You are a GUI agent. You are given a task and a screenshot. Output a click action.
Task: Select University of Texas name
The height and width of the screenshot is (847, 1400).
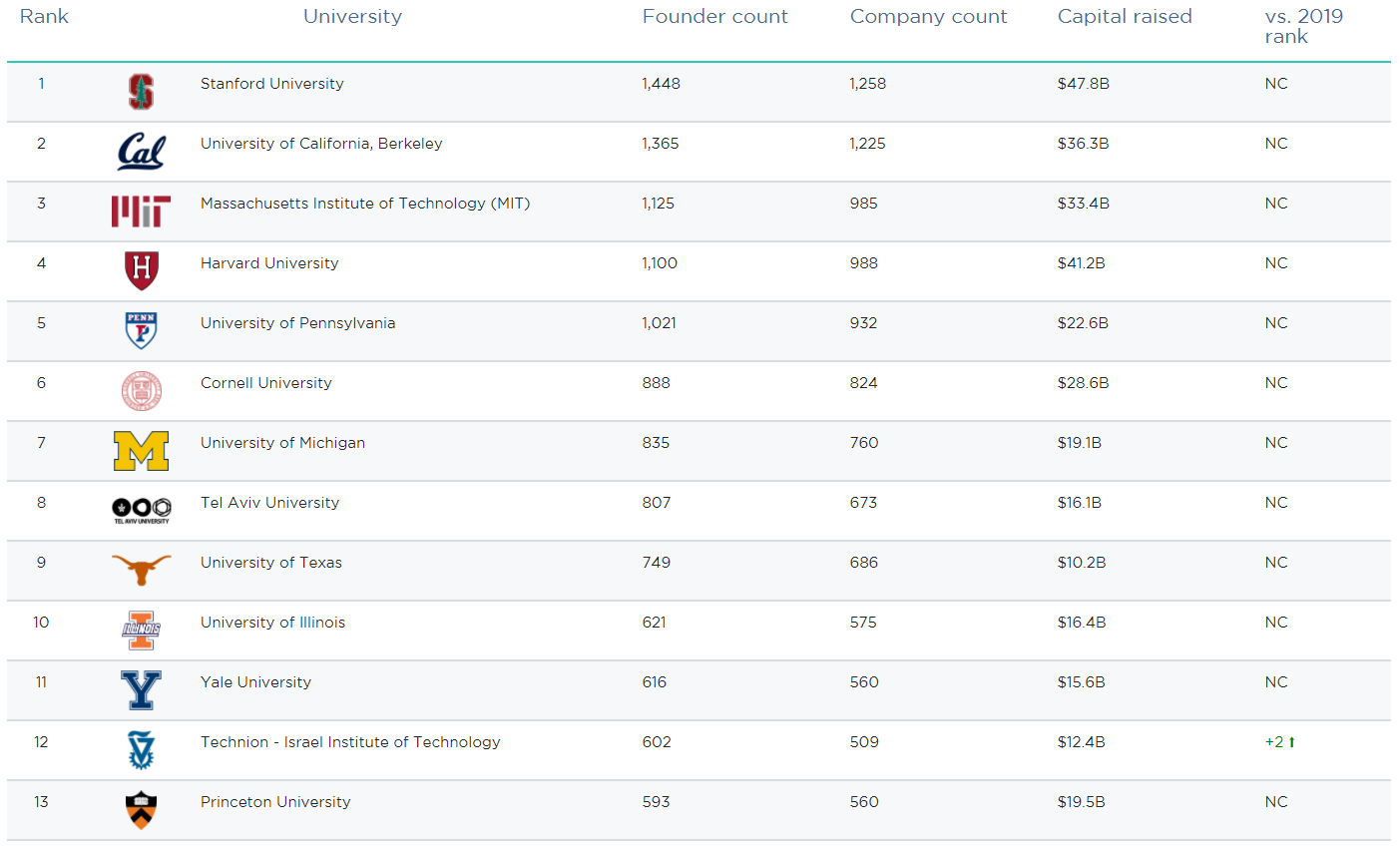coord(270,563)
